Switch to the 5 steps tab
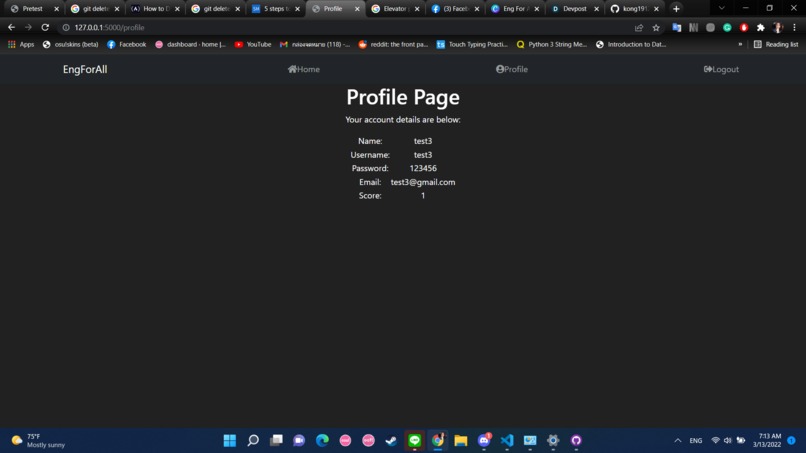Screen dimensions: 806x453 point(276,9)
